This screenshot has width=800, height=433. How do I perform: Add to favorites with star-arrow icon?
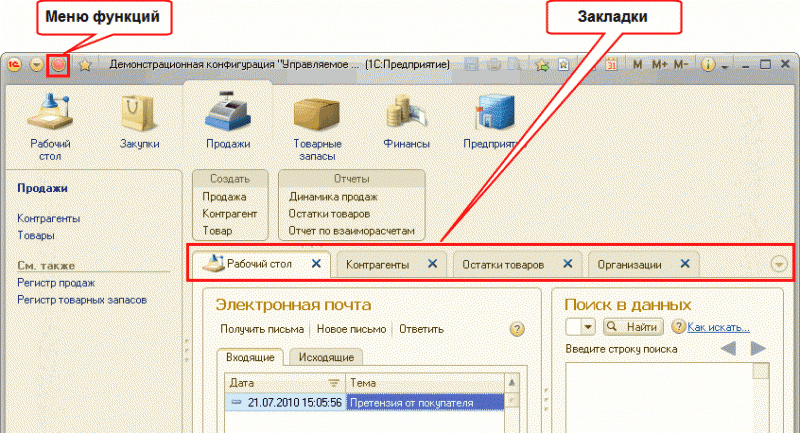(x=542, y=65)
